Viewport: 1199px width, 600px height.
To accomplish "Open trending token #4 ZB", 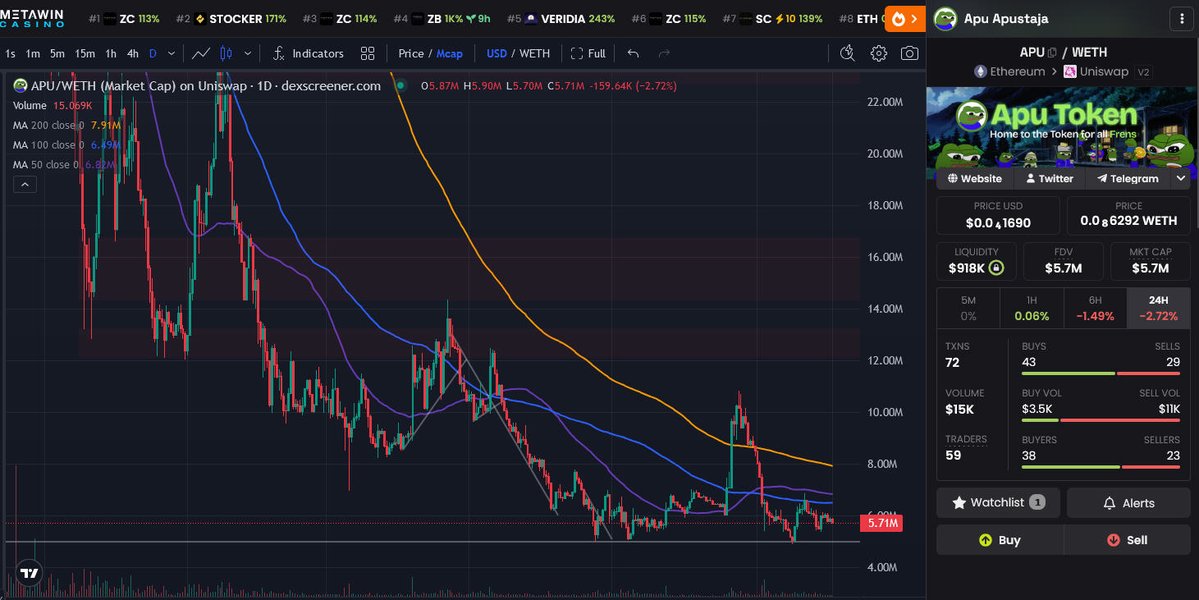I will click(442, 18).
